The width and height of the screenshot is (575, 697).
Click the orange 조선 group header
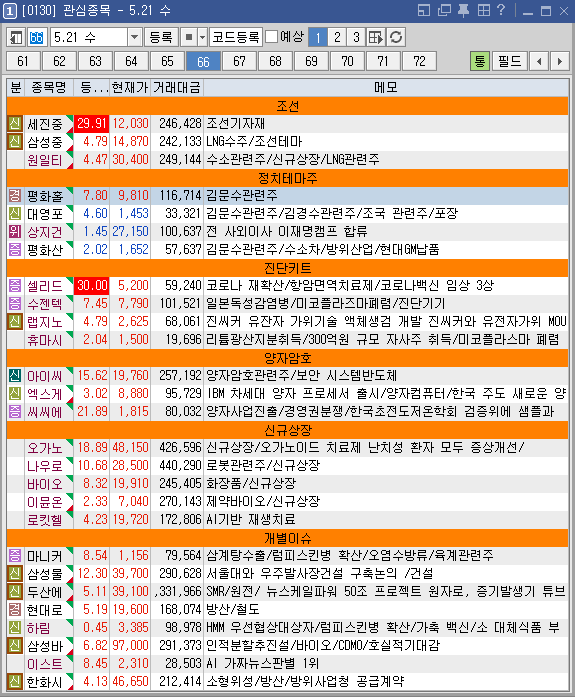point(288,106)
